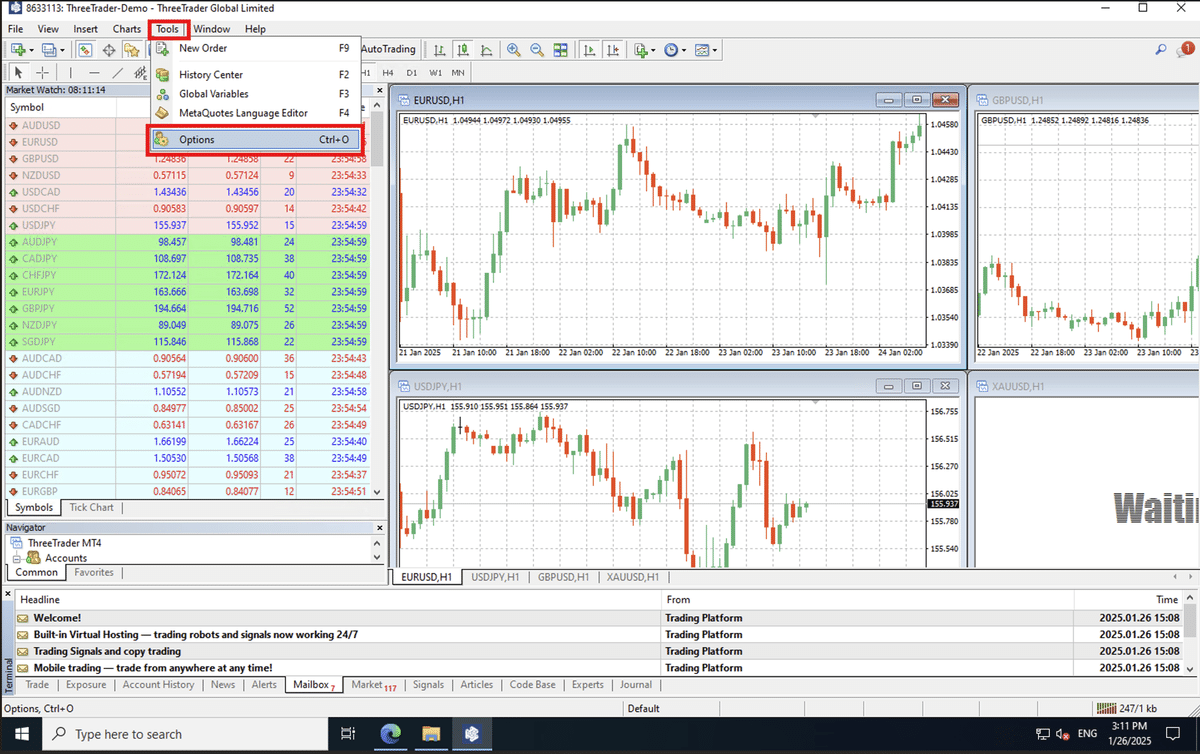Open the File menu
The height and width of the screenshot is (754, 1200).
16,29
